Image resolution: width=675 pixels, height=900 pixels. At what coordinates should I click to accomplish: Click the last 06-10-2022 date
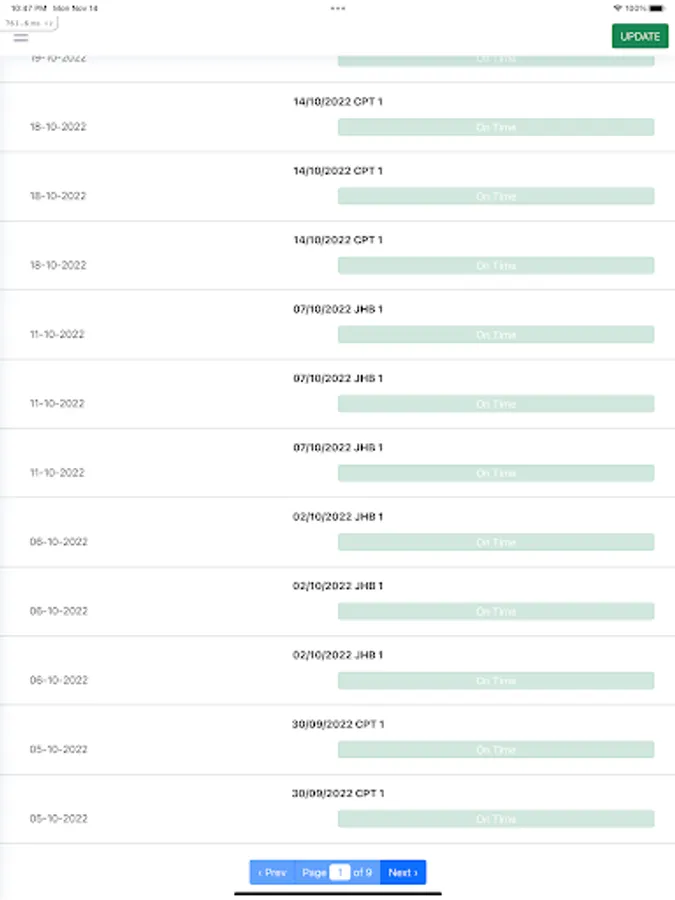click(x=59, y=680)
